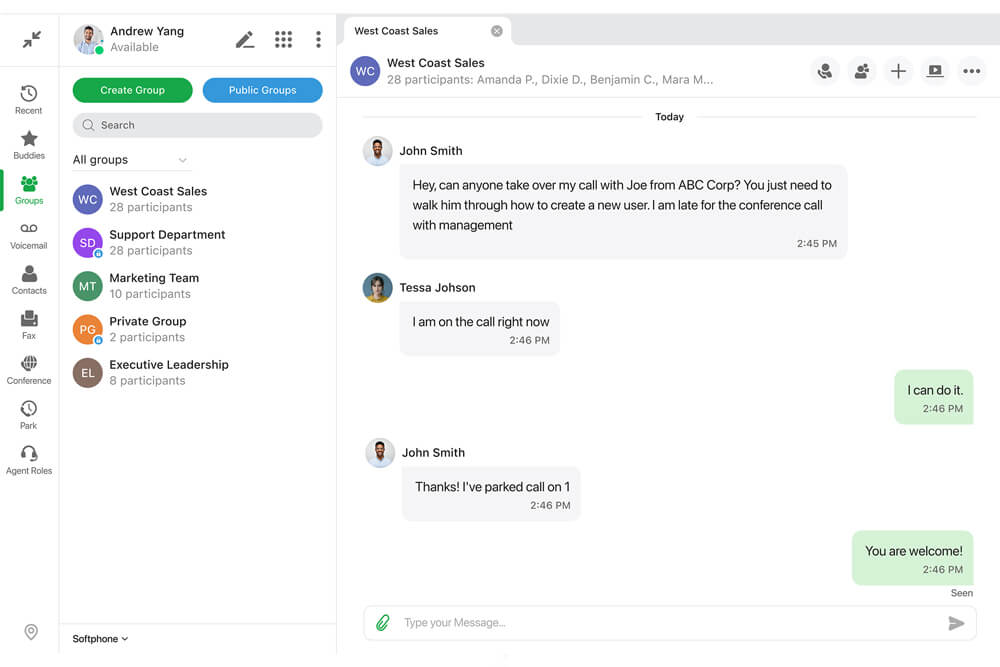
Task: Open the Recent section in sidebar
Action: click(x=29, y=99)
